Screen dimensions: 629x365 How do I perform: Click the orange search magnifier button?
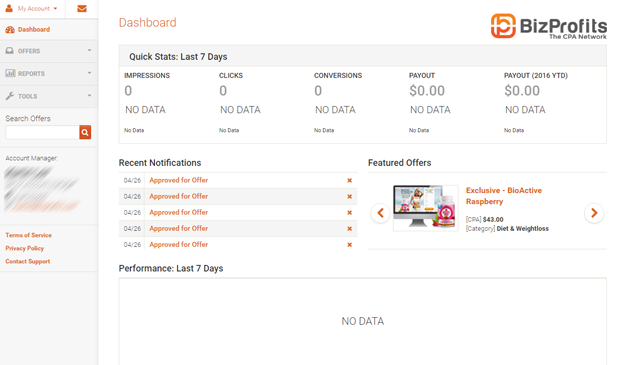pos(85,132)
